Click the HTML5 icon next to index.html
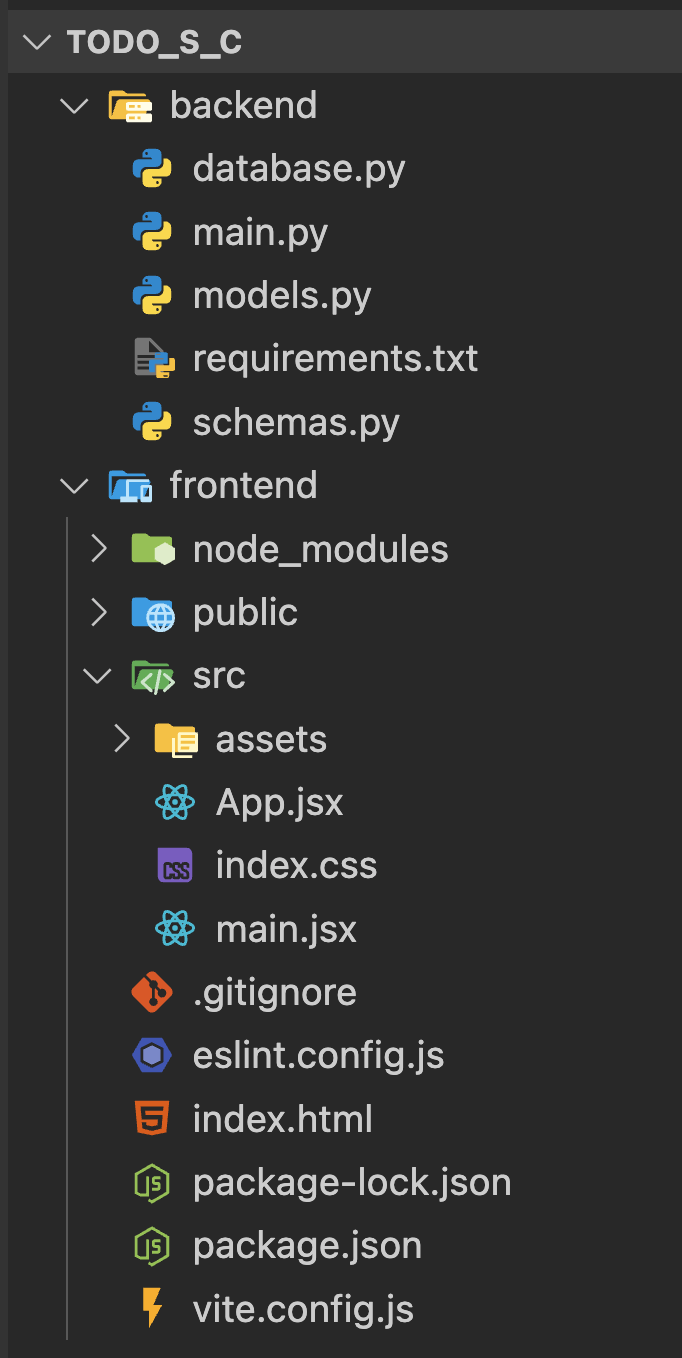The height and width of the screenshot is (1358, 682). click(x=152, y=1119)
